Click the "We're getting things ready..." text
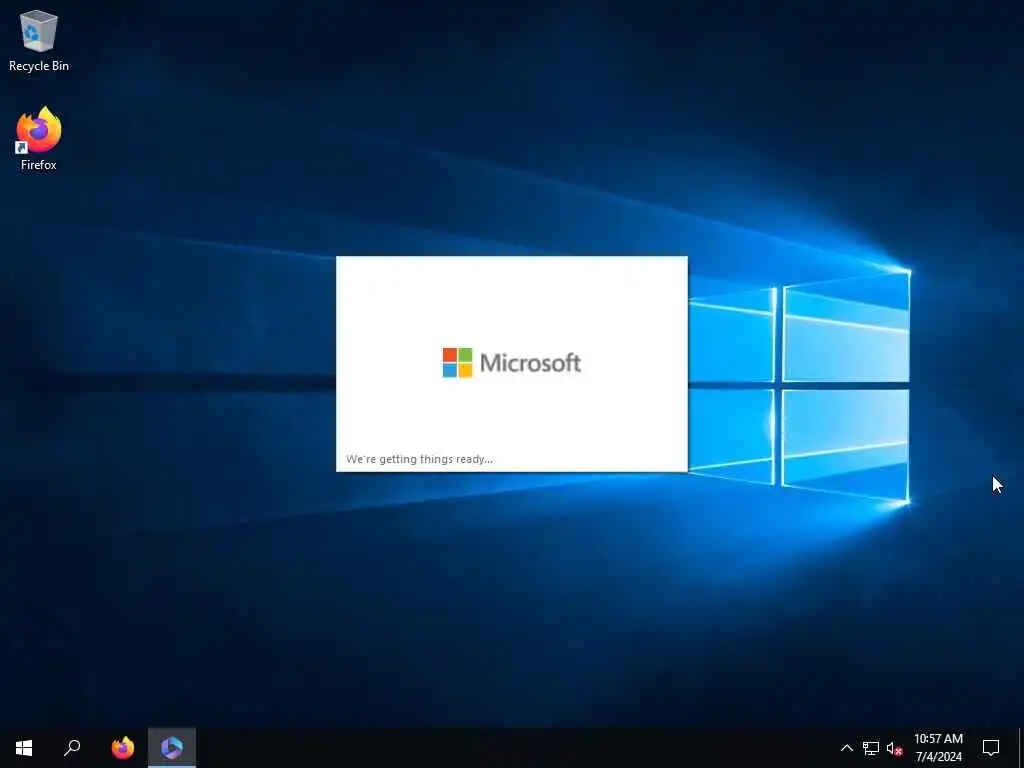 tap(419, 459)
